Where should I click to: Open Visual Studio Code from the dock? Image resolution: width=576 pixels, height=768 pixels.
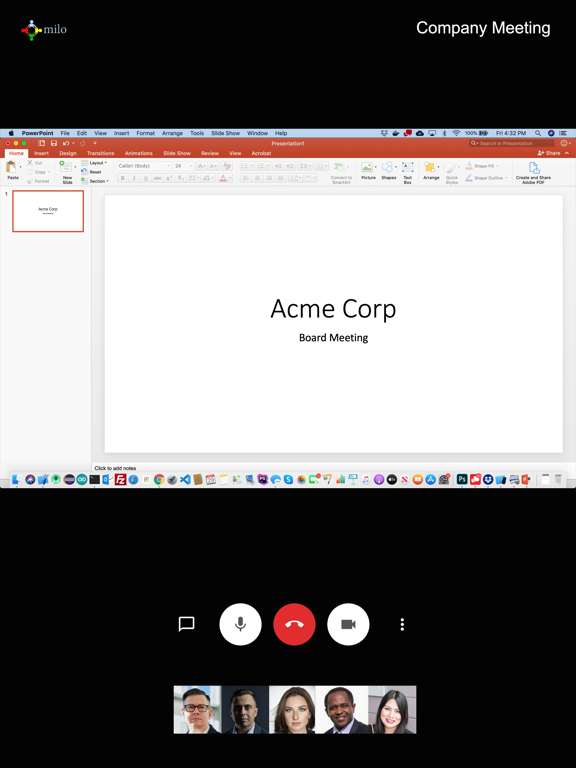pyautogui.click(x=185, y=480)
